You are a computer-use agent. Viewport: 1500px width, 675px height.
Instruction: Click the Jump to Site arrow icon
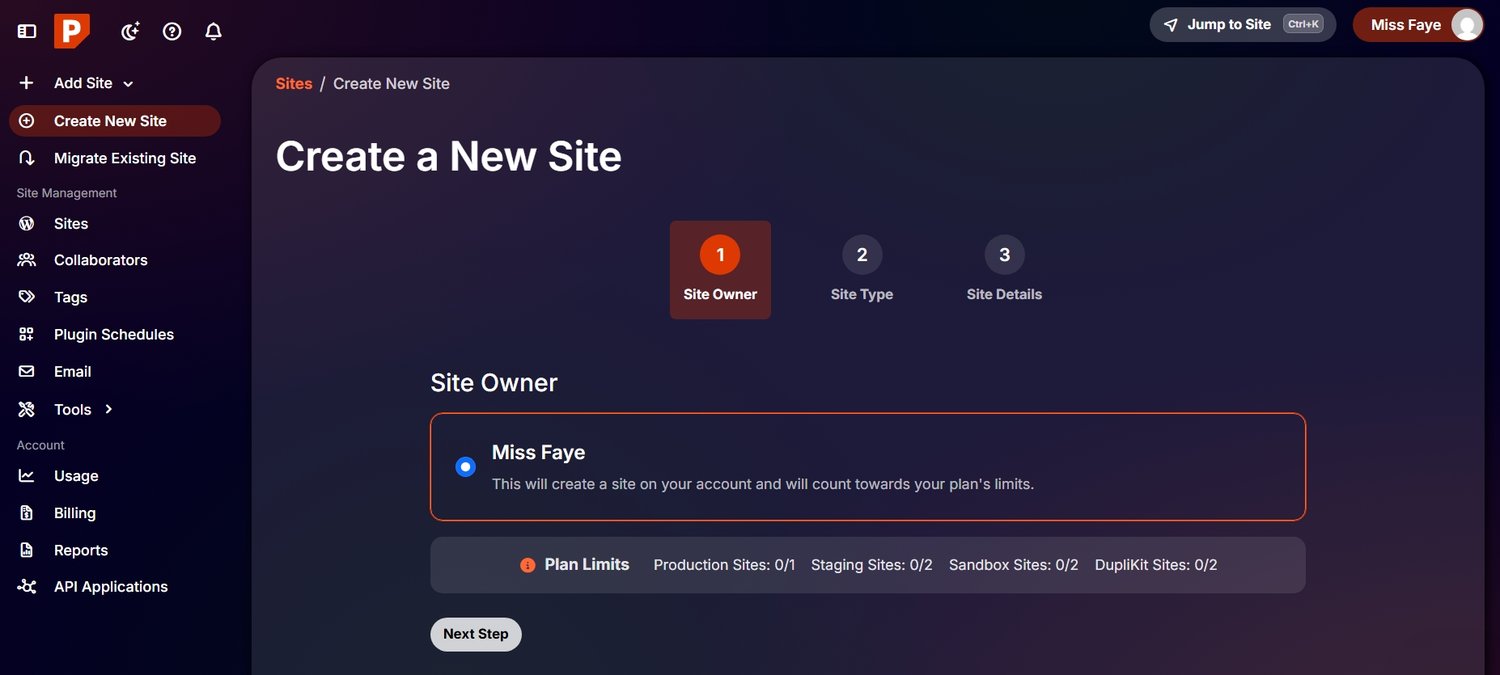1171,25
